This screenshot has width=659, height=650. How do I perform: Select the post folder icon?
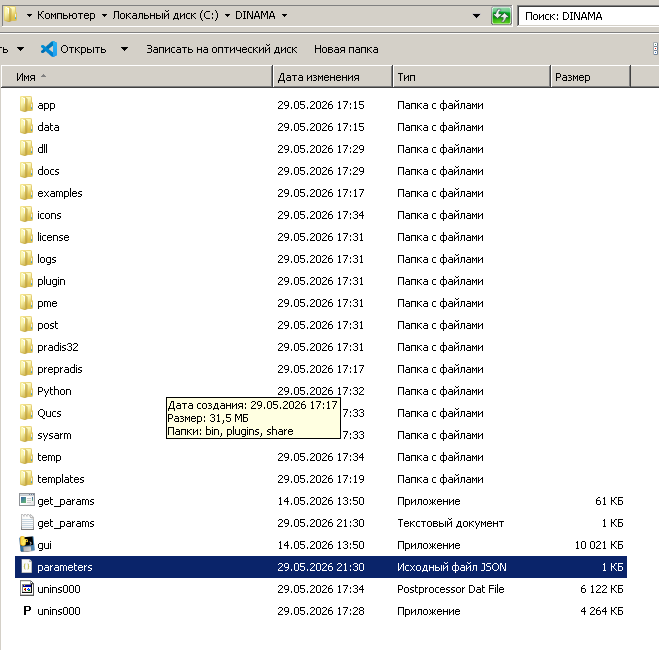coord(26,324)
